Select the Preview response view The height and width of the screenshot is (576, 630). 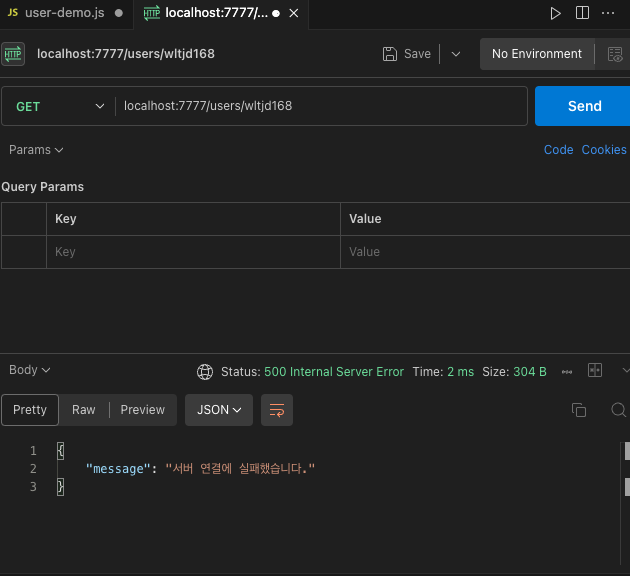143,410
